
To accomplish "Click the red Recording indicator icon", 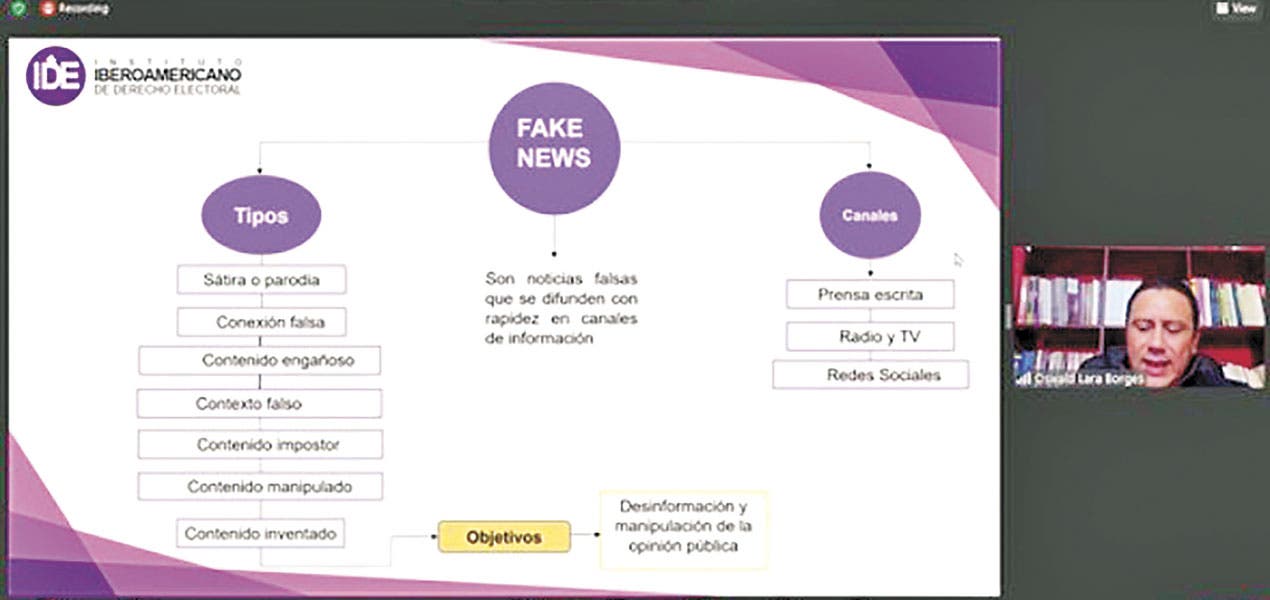I will [47, 9].
